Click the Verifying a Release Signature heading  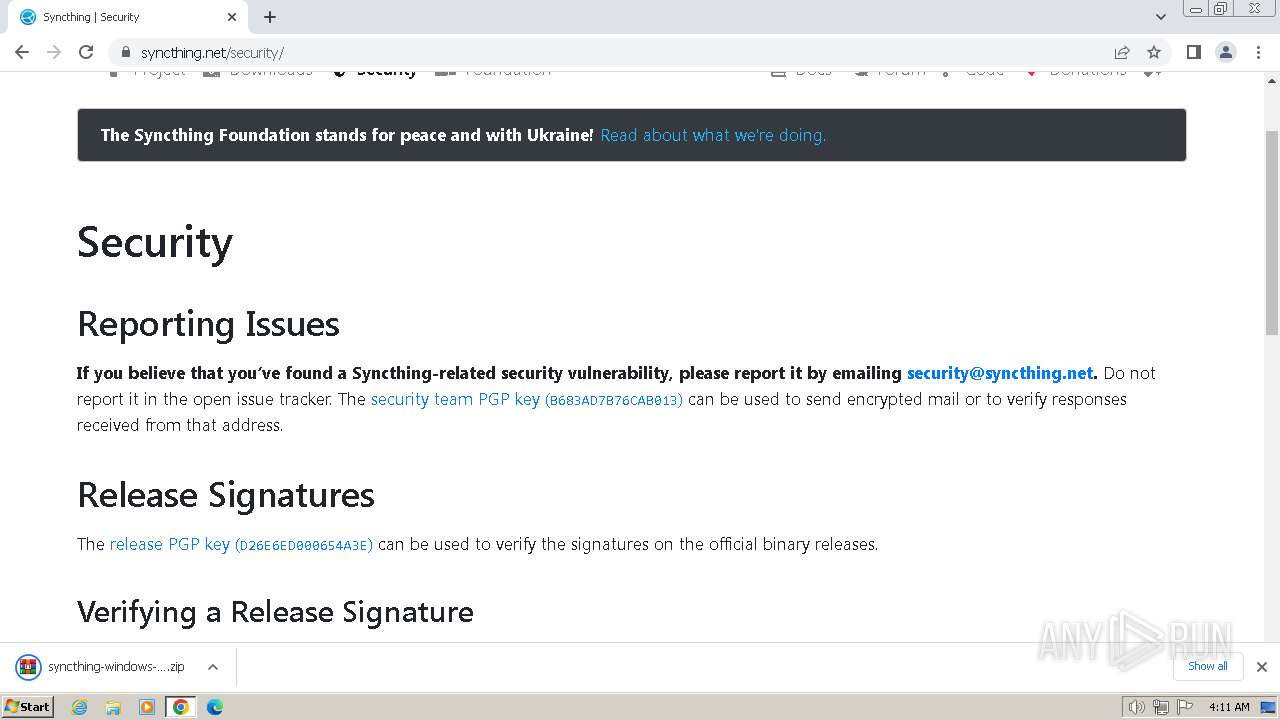(x=275, y=611)
